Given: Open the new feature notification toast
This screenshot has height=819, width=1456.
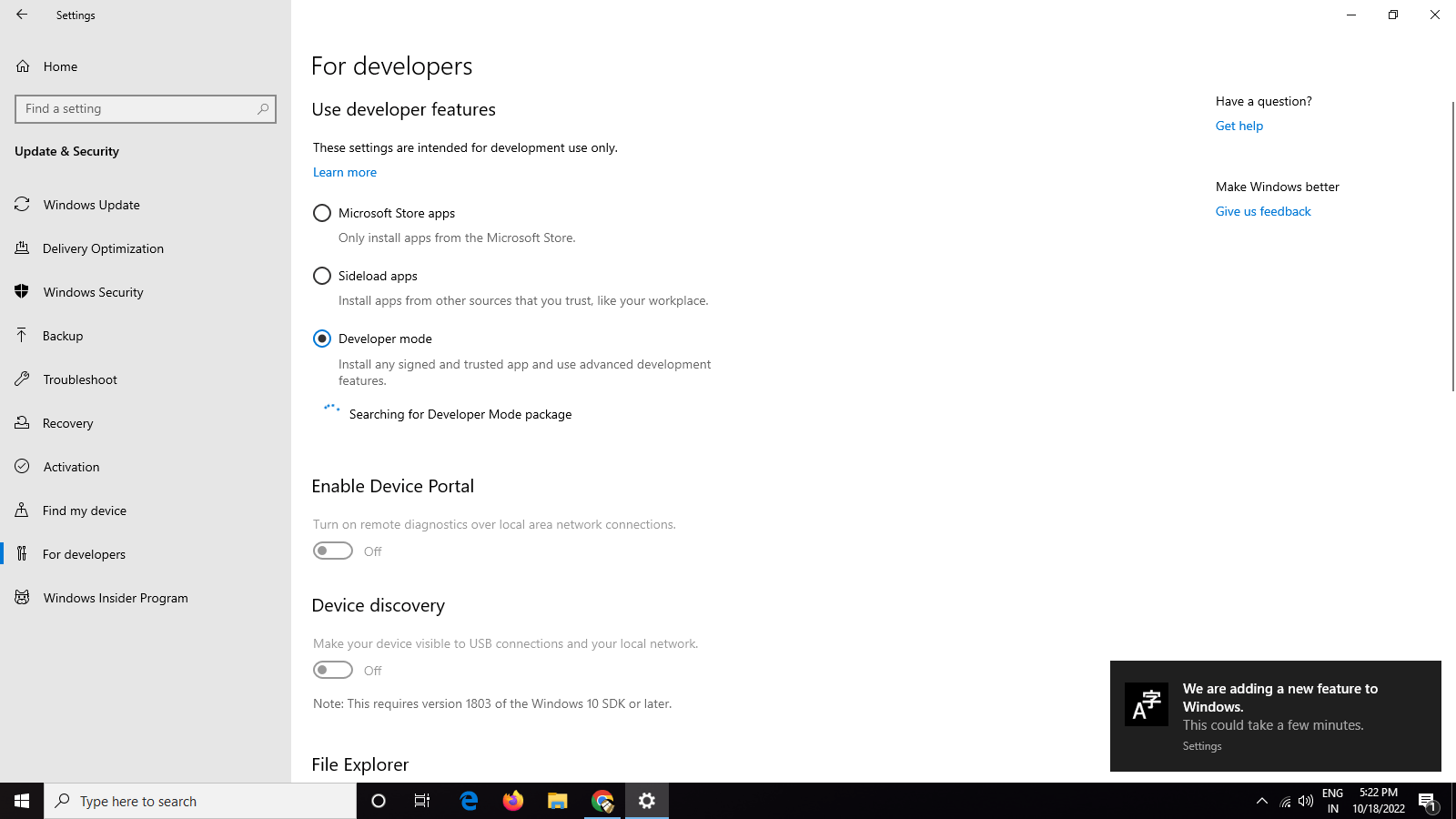Looking at the screenshot, I should click(1276, 716).
